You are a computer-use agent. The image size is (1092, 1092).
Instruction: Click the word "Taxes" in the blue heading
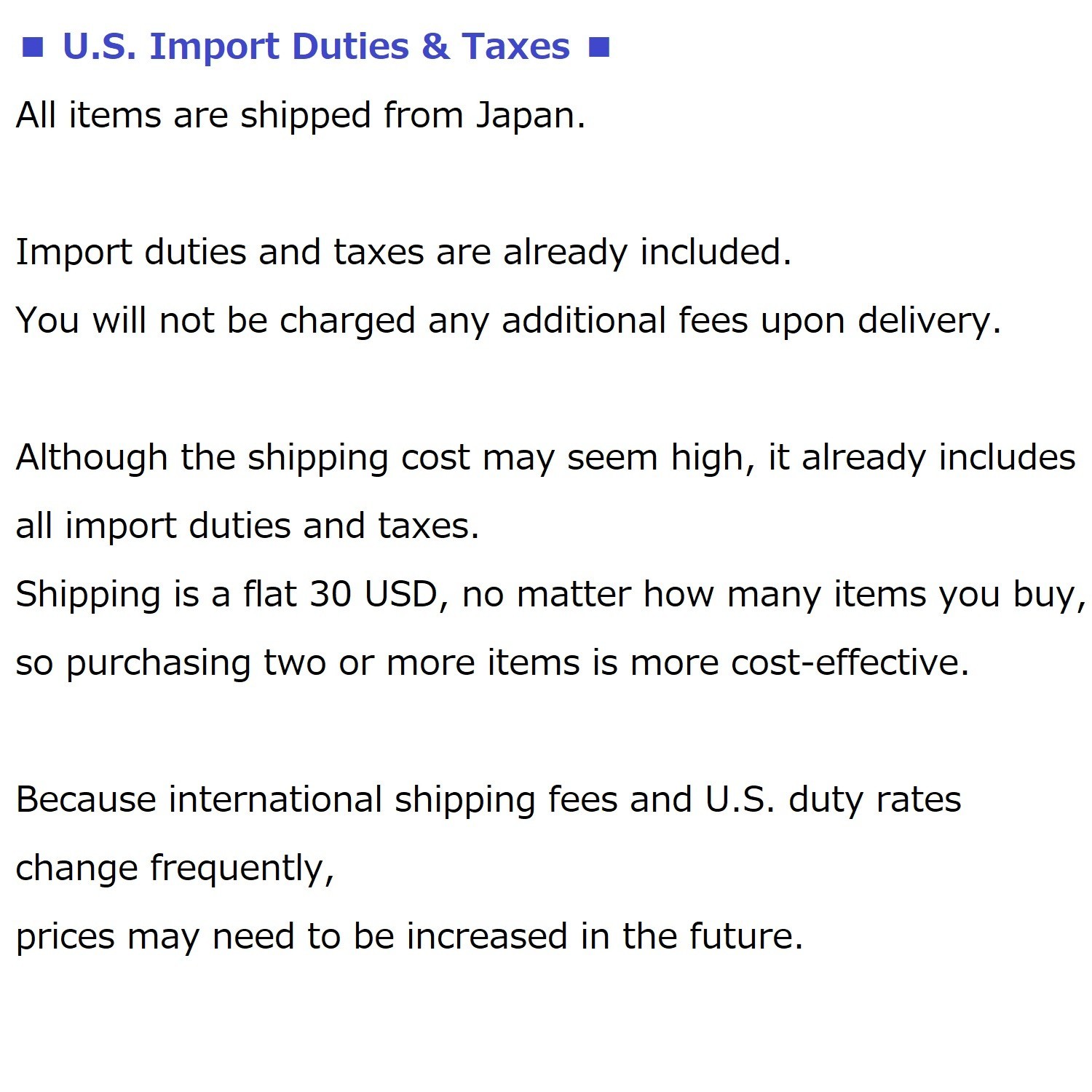515,47
